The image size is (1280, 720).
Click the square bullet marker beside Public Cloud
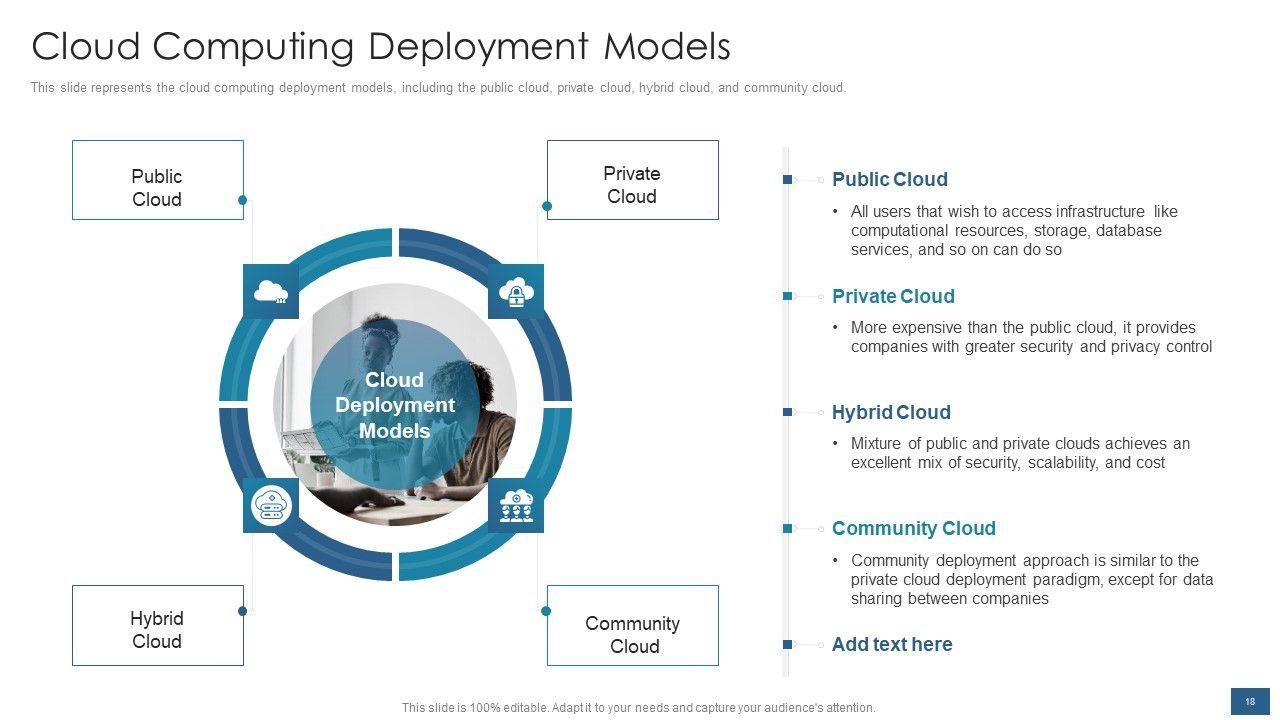click(788, 180)
